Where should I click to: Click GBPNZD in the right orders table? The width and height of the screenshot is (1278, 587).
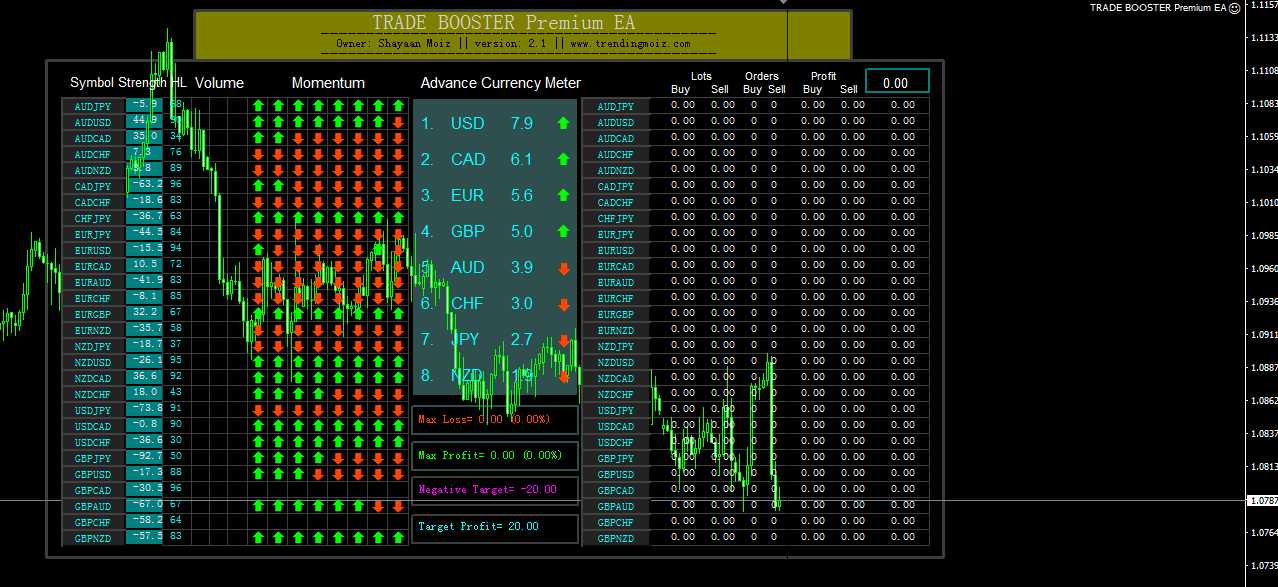(616, 538)
